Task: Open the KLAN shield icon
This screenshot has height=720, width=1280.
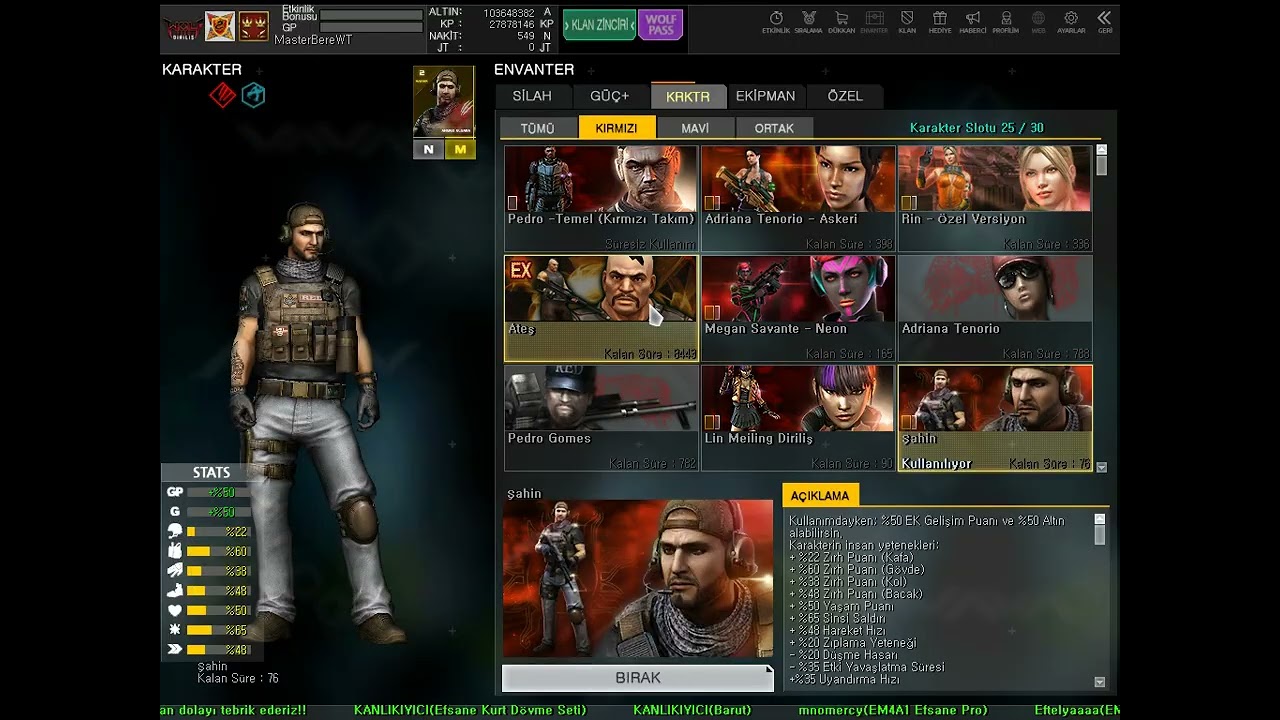Action: (x=907, y=22)
